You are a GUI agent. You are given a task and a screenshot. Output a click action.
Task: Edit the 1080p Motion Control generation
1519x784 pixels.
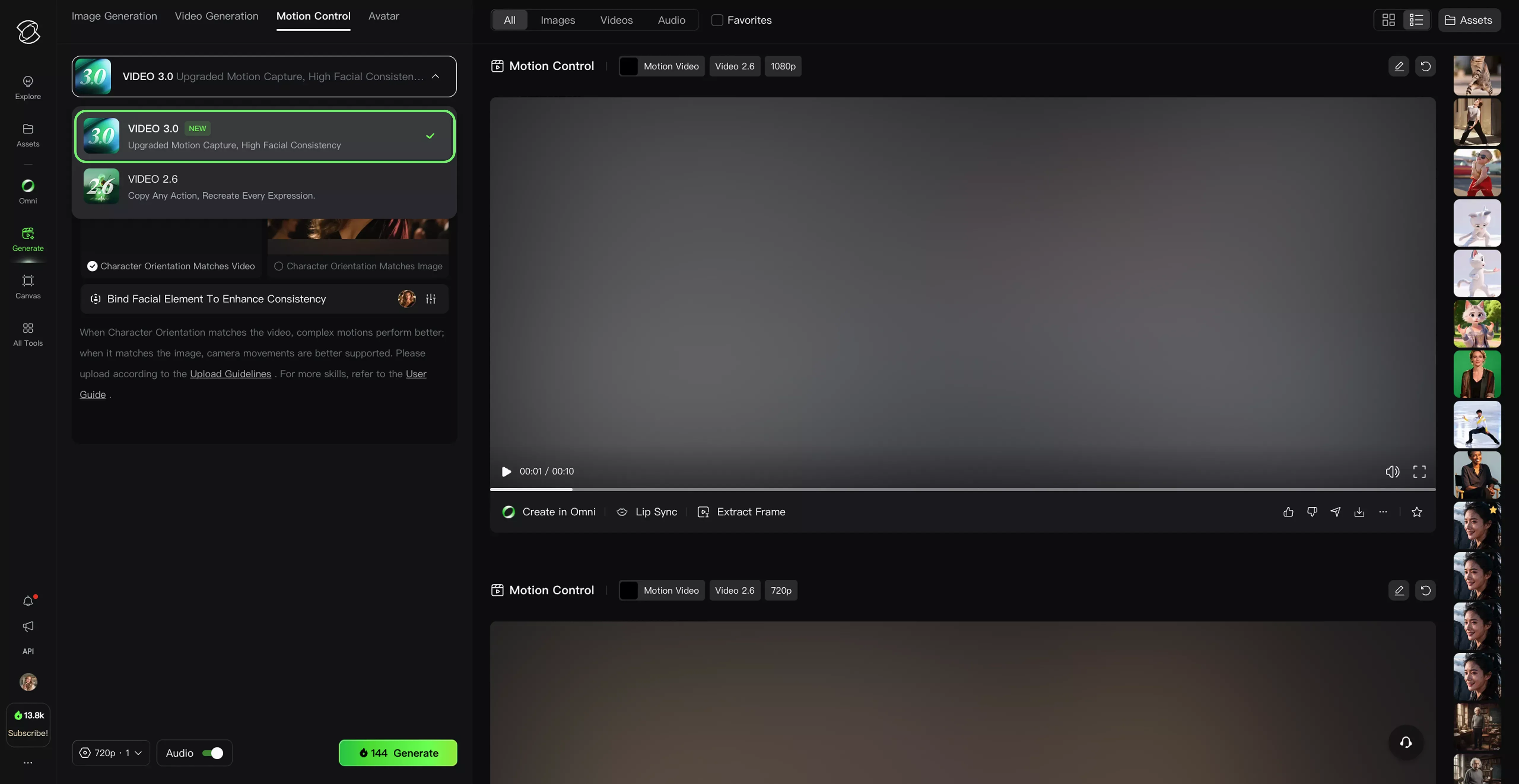[x=1398, y=66]
